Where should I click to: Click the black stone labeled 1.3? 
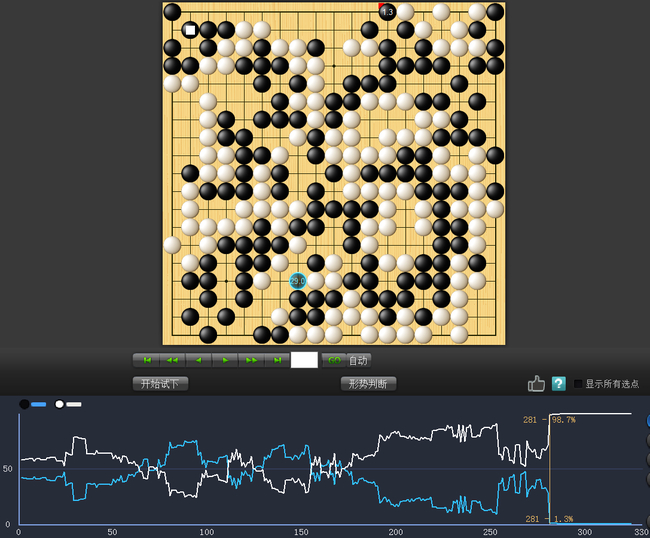(x=387, y=12)
